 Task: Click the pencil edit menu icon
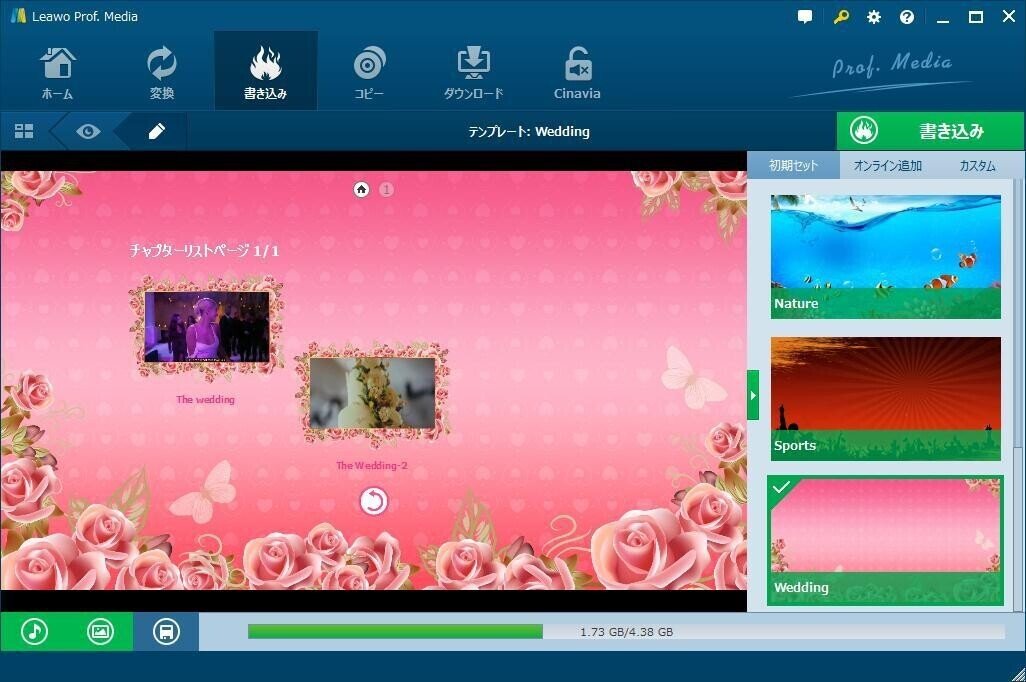click(156, 132)
